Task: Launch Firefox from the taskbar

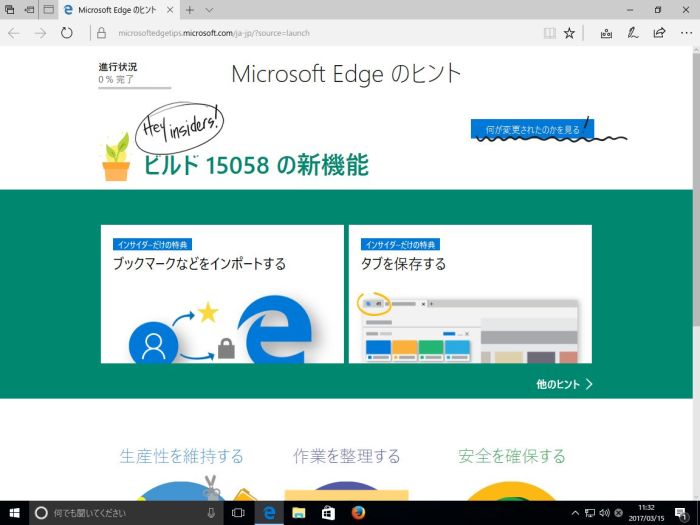Action: [x=358, y=512]
